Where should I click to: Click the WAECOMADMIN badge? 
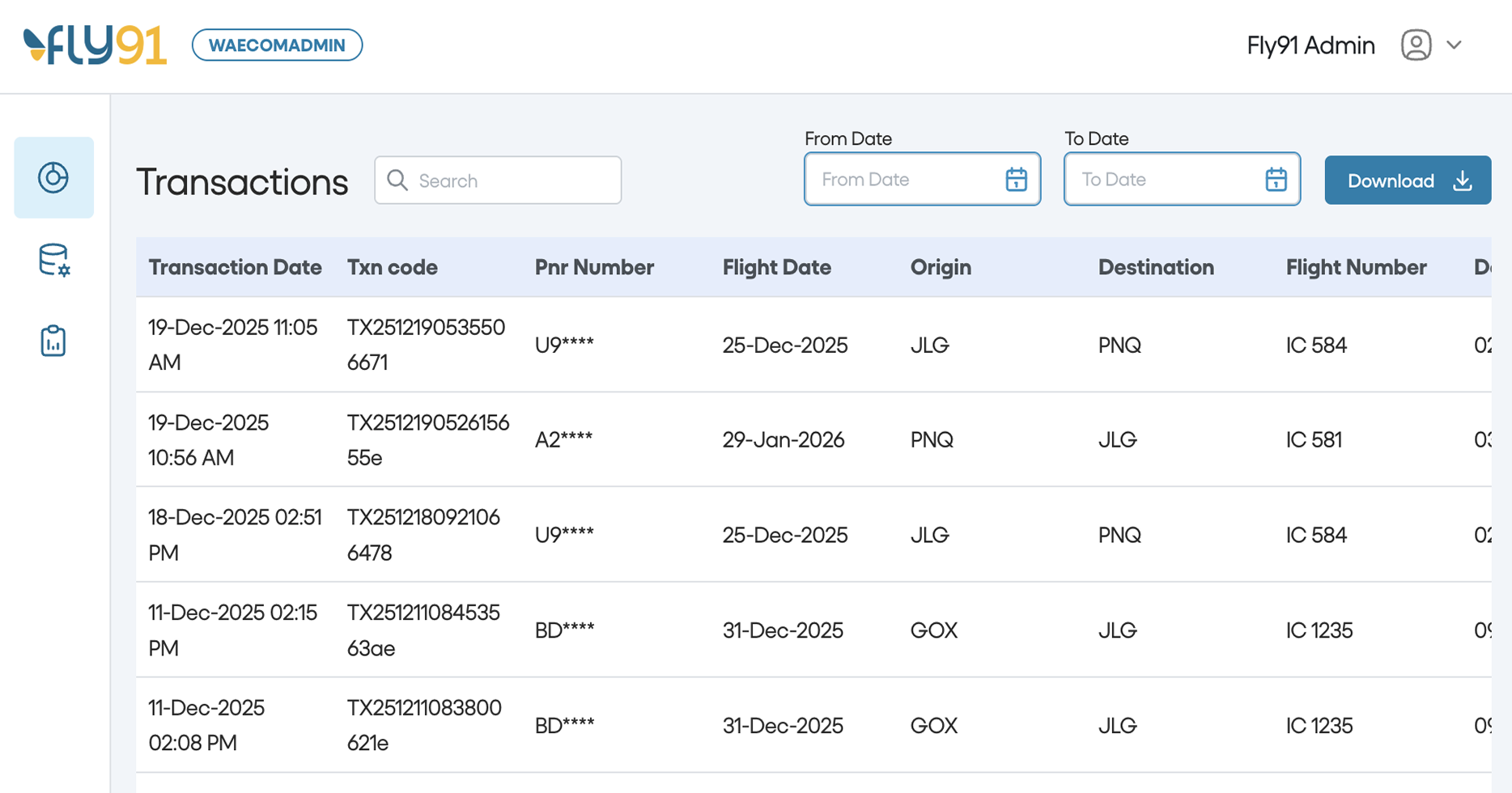pyautogui.click(x=277, y=45)
